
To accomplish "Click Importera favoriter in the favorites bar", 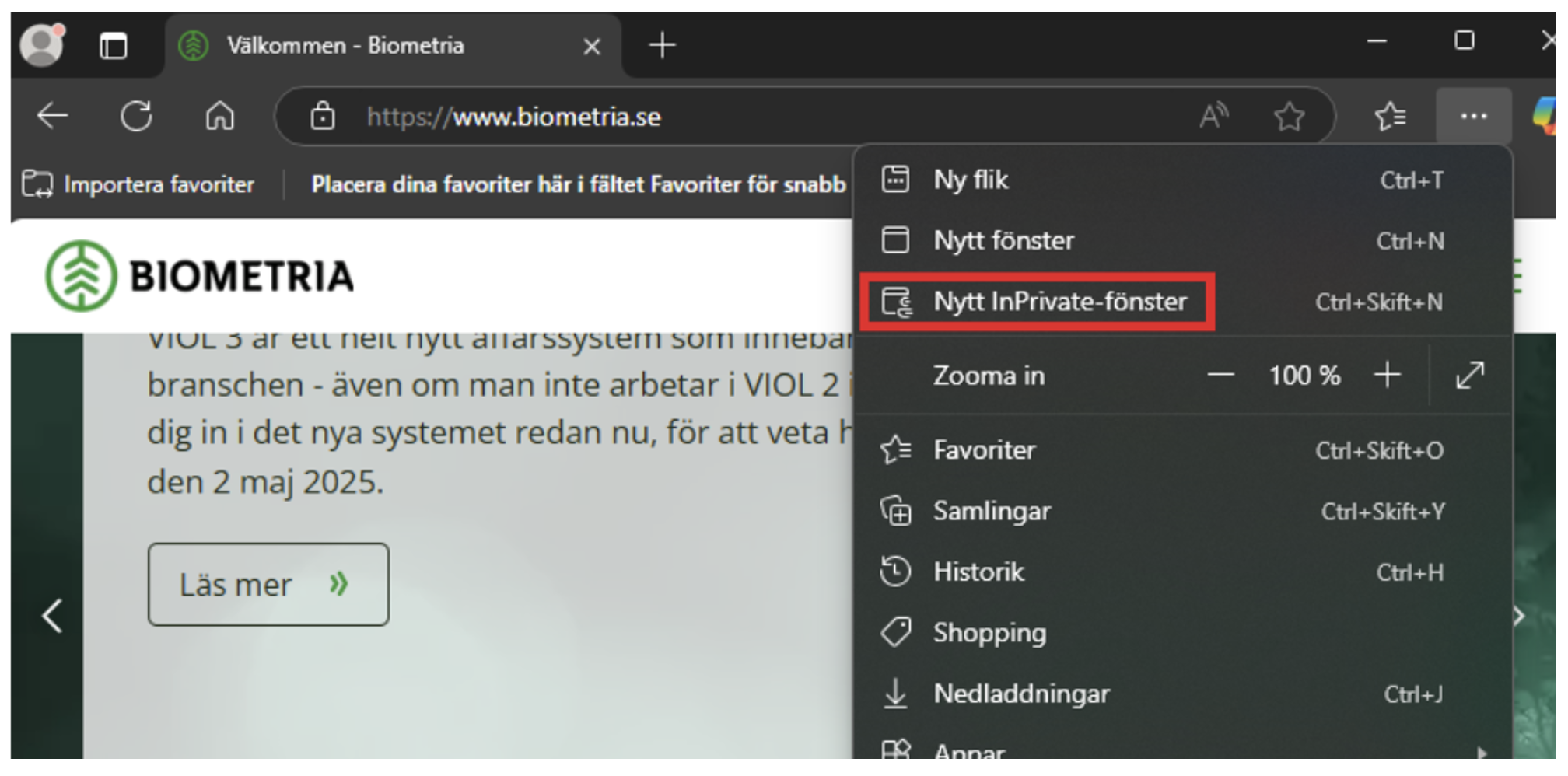I will tap(138, 184).
